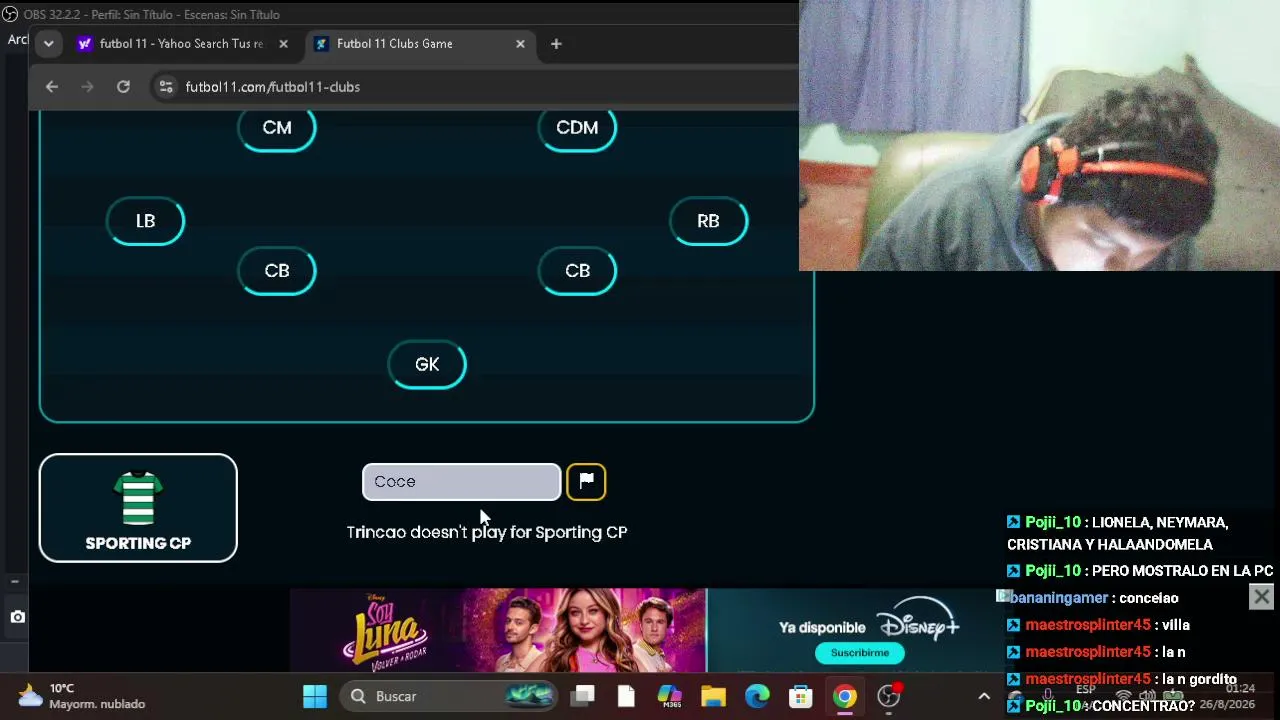Open a new browser tab
Screen dimensions: 1280x720
click(x=556, y=44)
